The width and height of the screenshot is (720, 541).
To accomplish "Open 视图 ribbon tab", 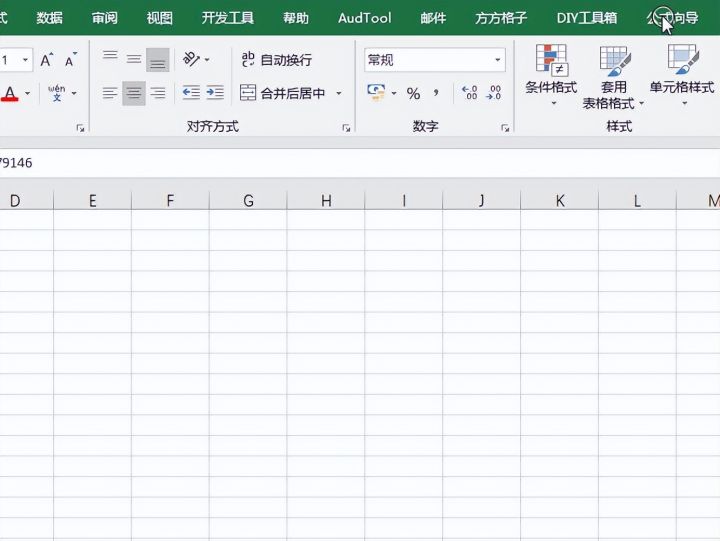I will tap(160, 18).
